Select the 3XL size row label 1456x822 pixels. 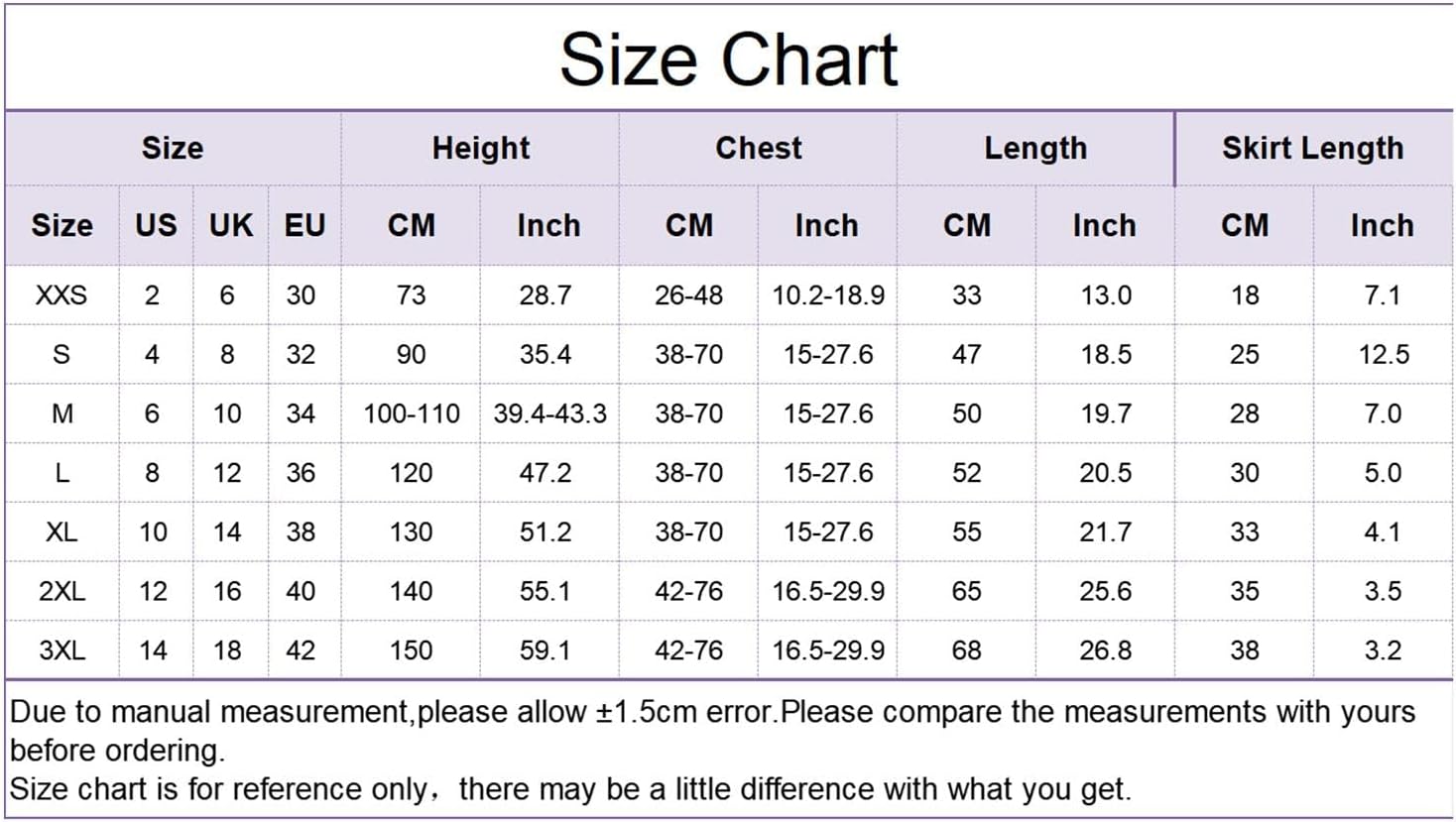pyautogui.click(x=61, y=650)
